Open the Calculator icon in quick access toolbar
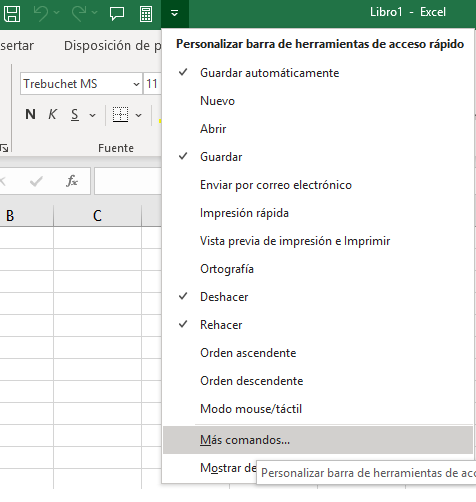 [146, 14]
